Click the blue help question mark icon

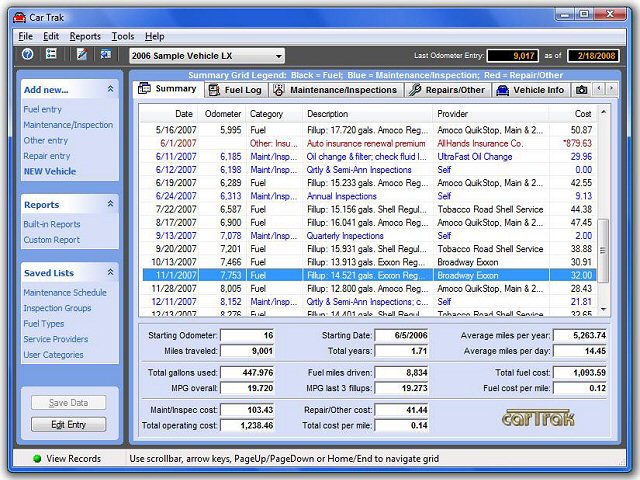pyautogui.click(x=28, y=54)
